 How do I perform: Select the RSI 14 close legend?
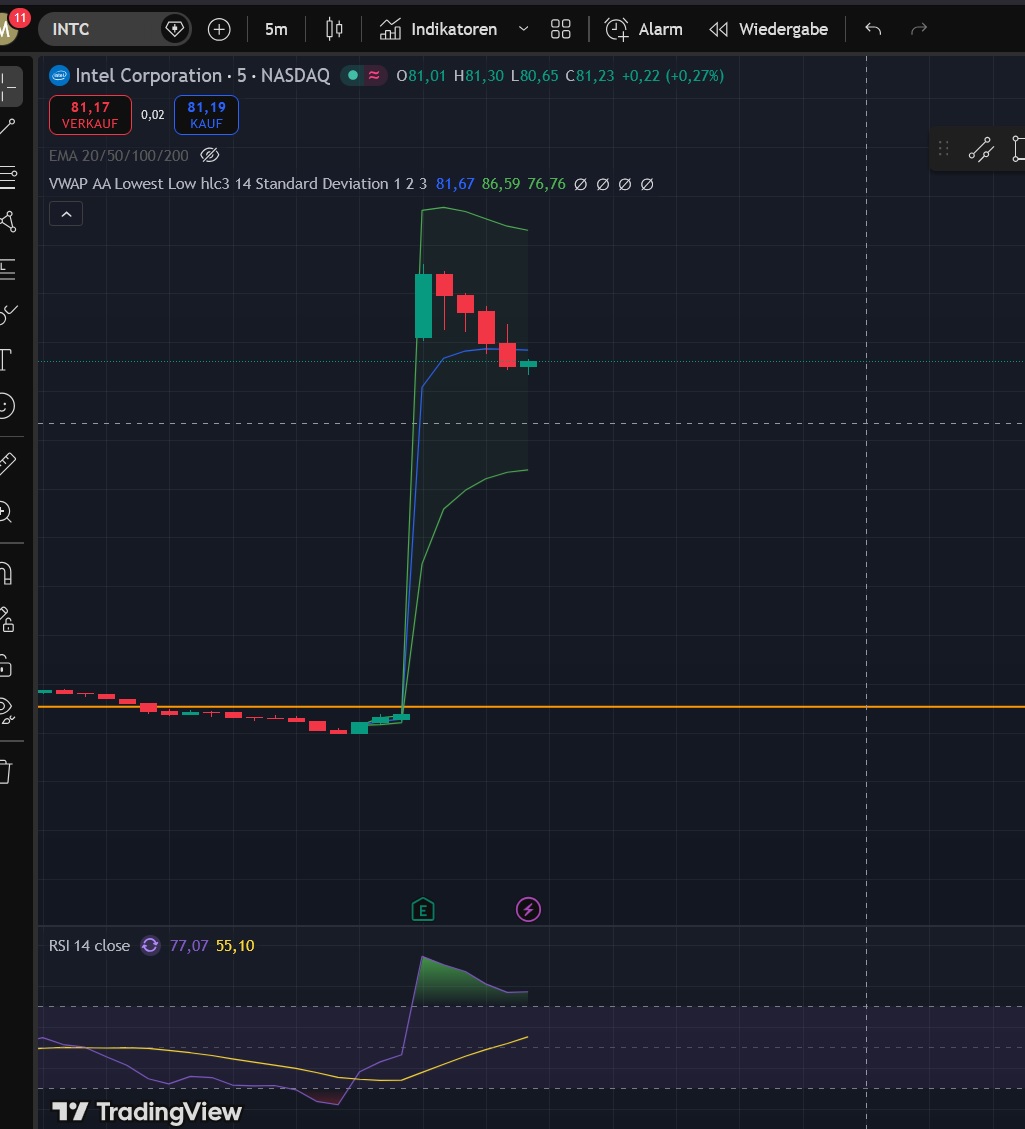coord(89,946)
